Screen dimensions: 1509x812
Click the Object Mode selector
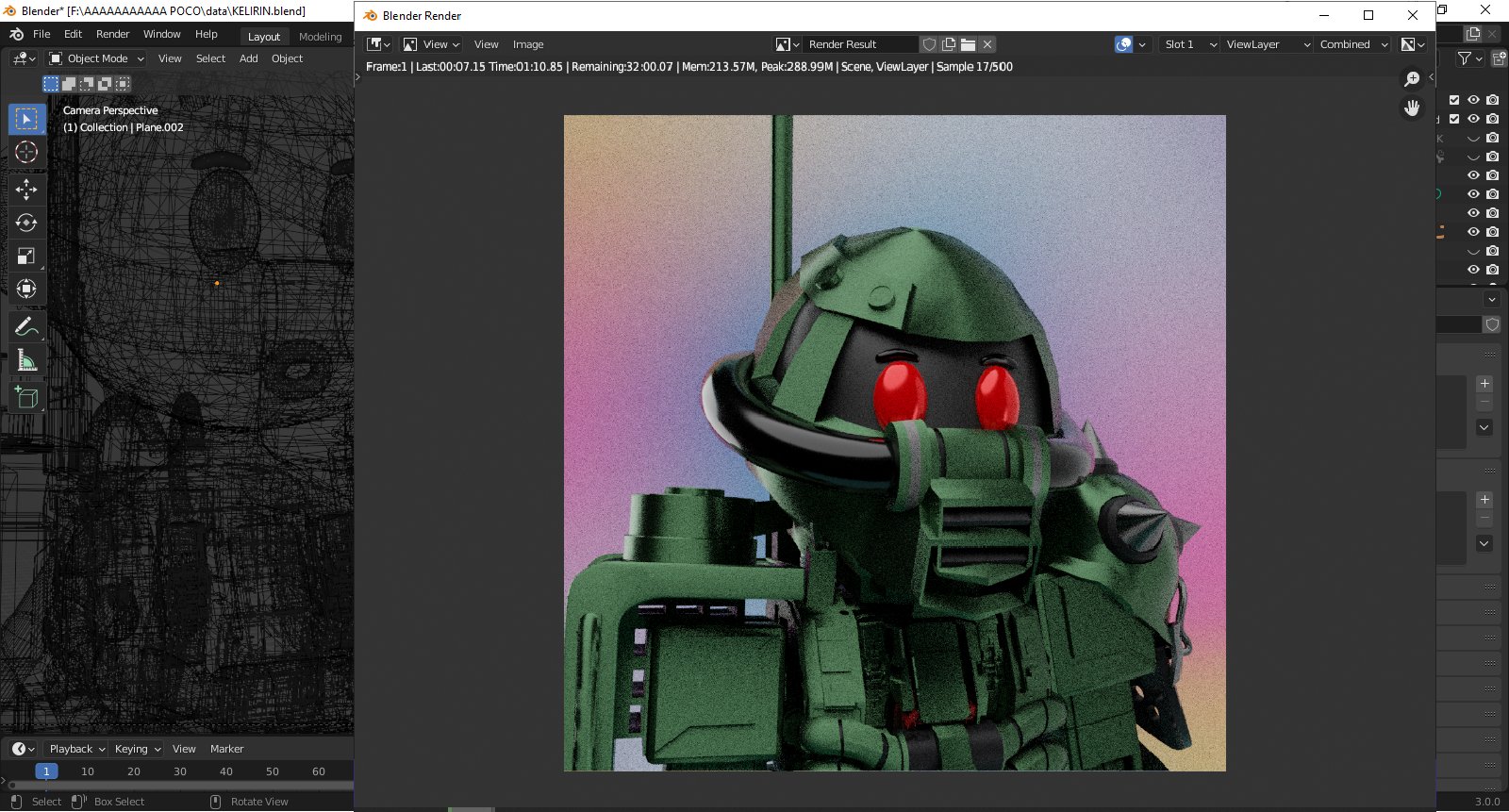pyautogui.click(x=97, y=58)
